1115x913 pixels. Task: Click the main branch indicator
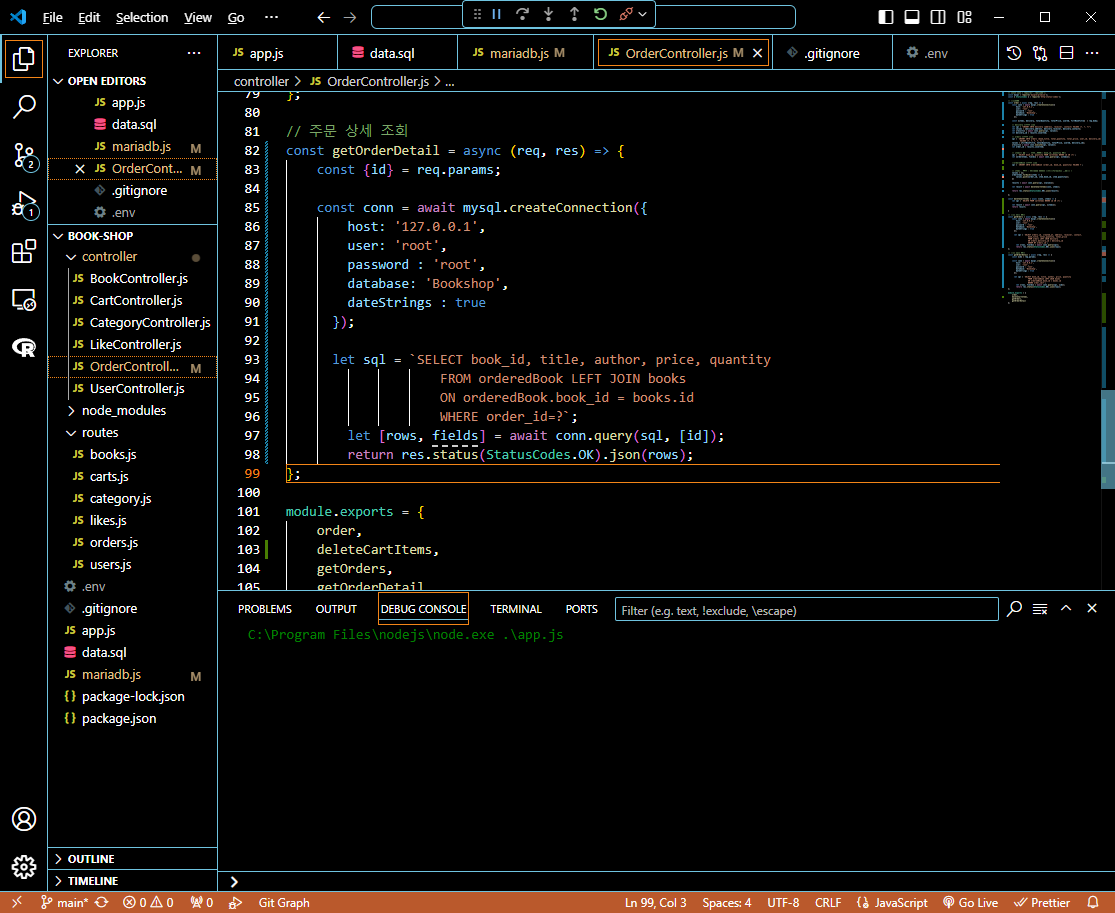tap(65, 903)
